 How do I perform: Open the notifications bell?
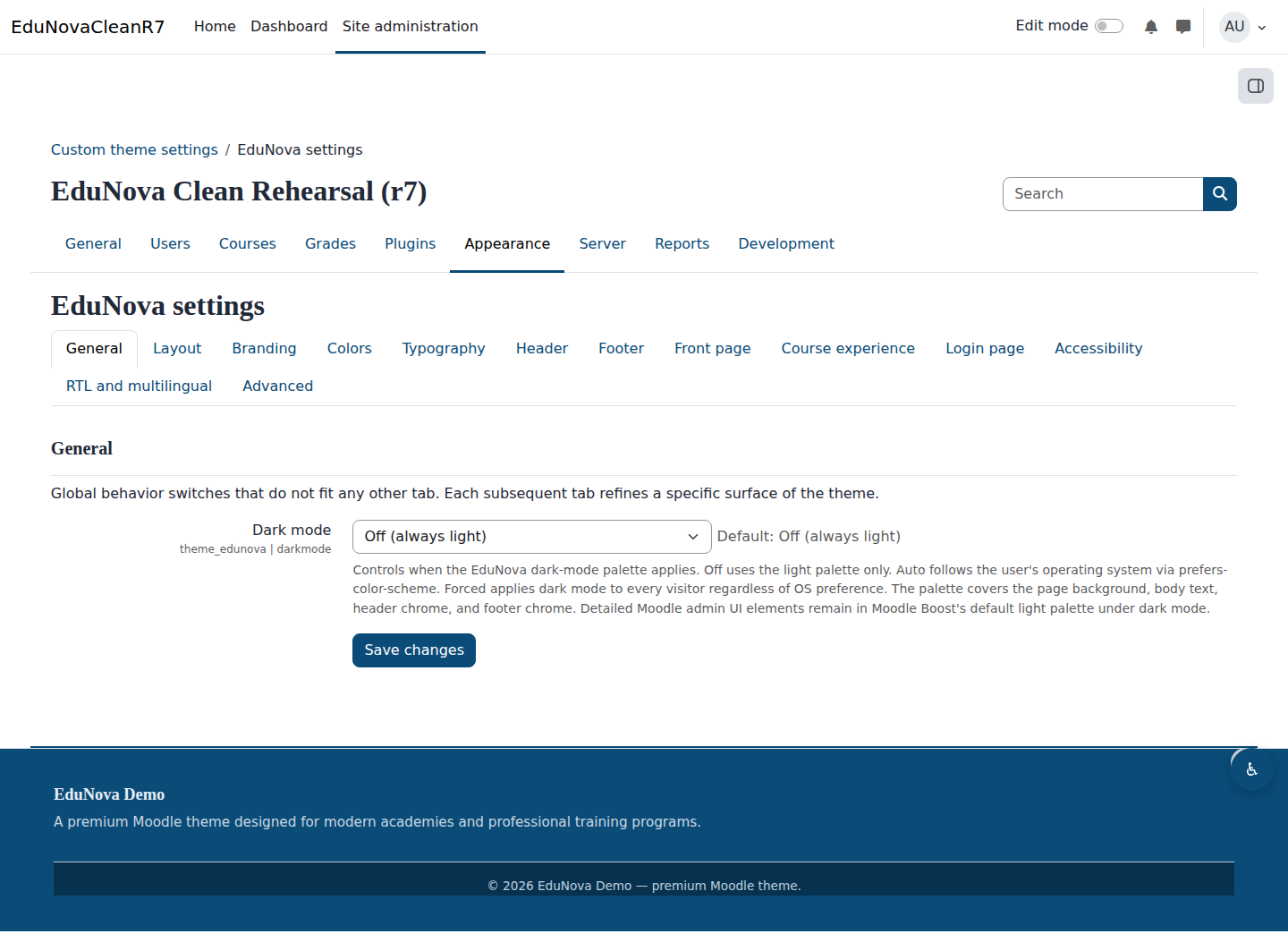(1151, 27)
